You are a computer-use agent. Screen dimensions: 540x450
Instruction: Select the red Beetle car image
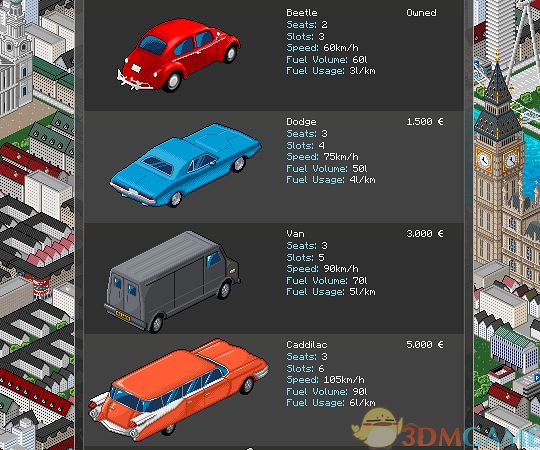click(178, 55)
